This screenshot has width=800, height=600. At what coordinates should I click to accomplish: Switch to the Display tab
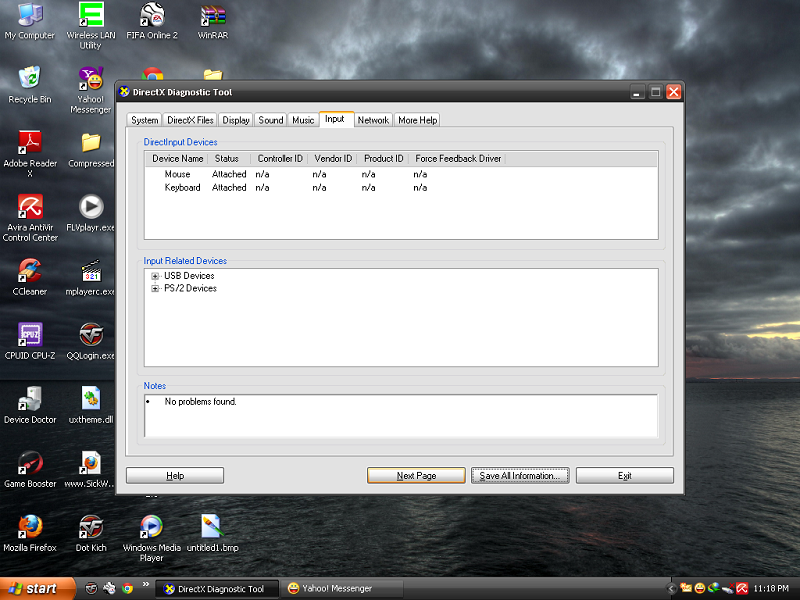tap(236, 120)
